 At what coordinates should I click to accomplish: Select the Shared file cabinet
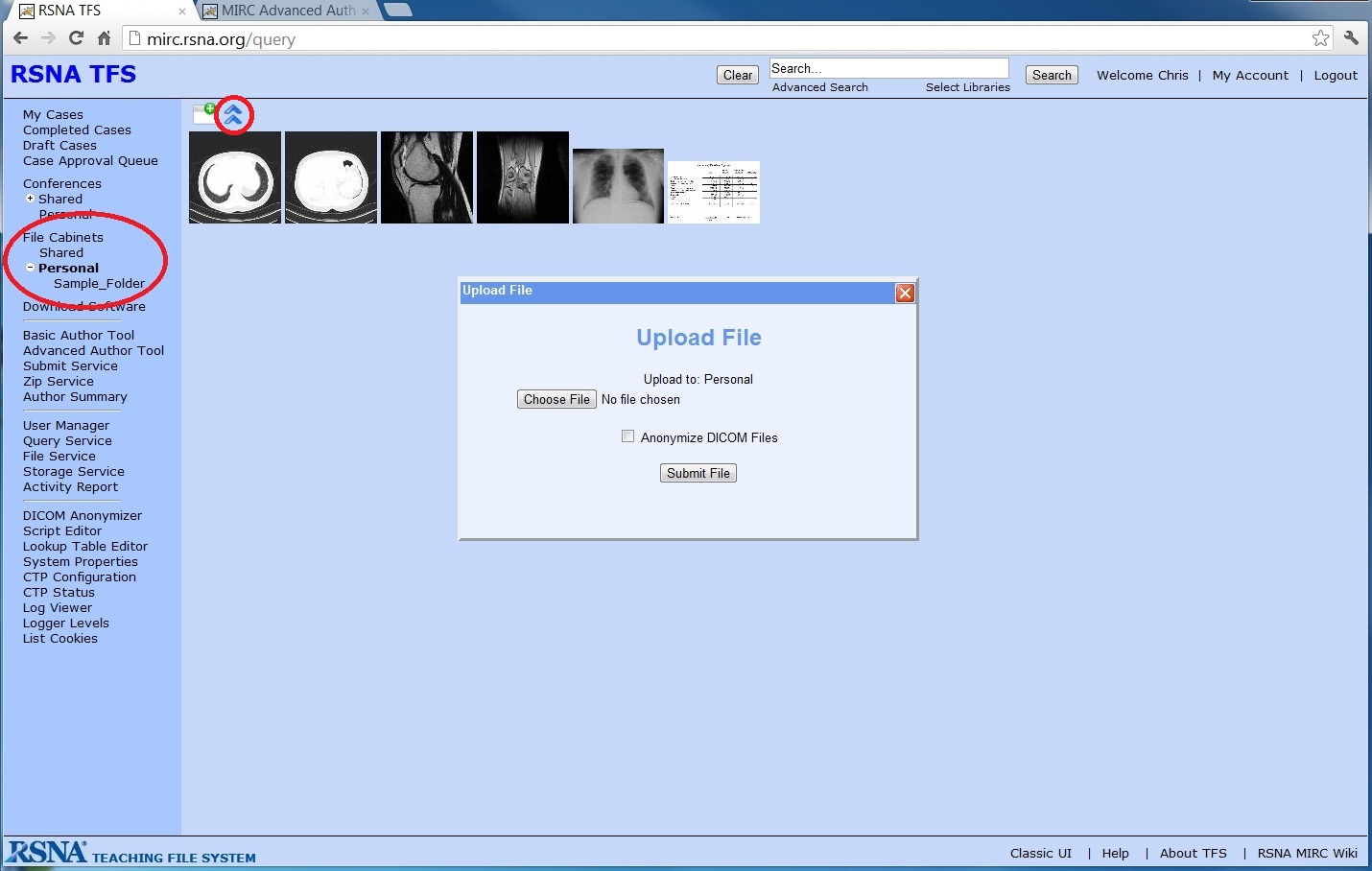61,252
